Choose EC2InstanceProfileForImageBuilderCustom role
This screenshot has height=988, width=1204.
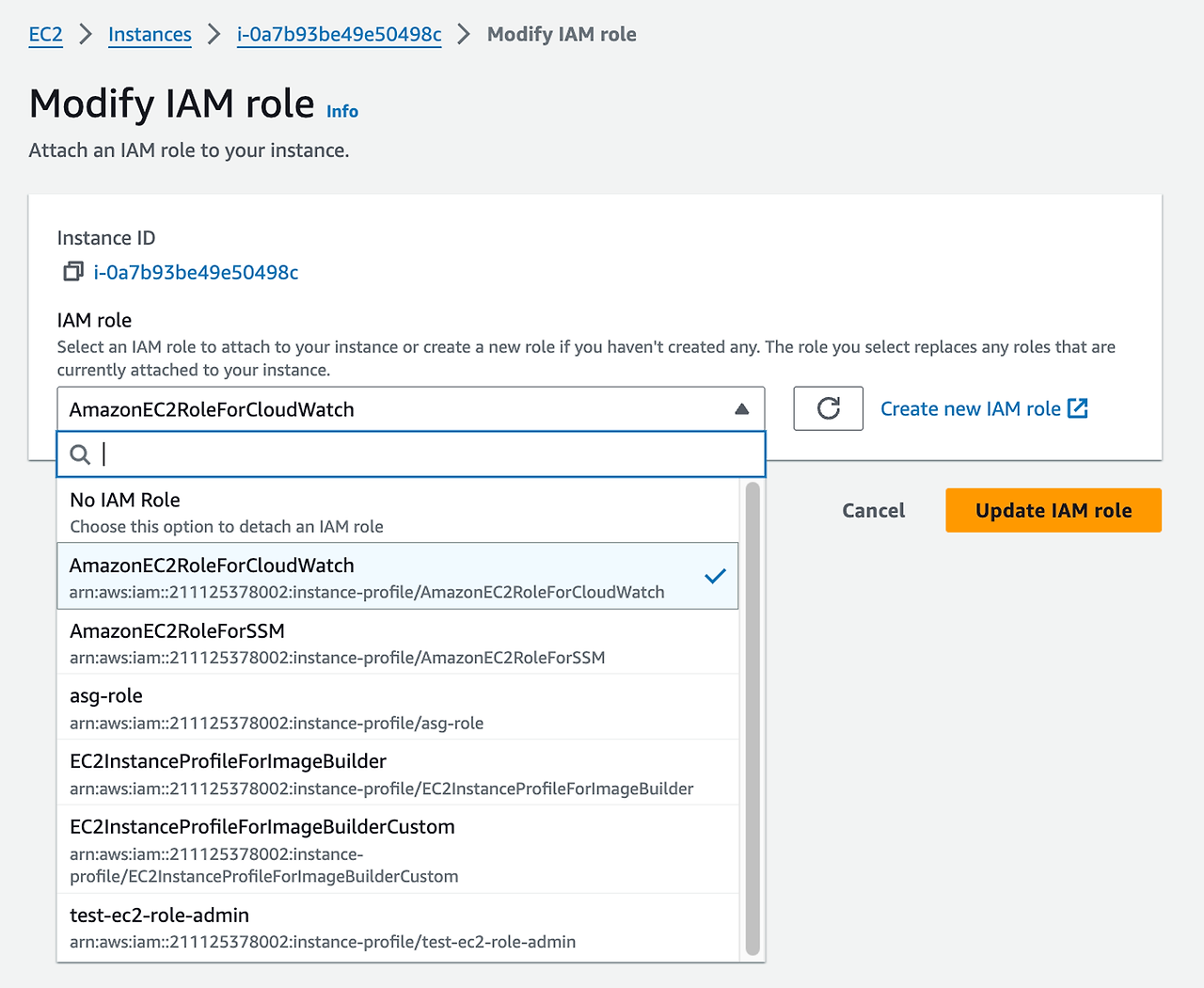pos(398,850)
